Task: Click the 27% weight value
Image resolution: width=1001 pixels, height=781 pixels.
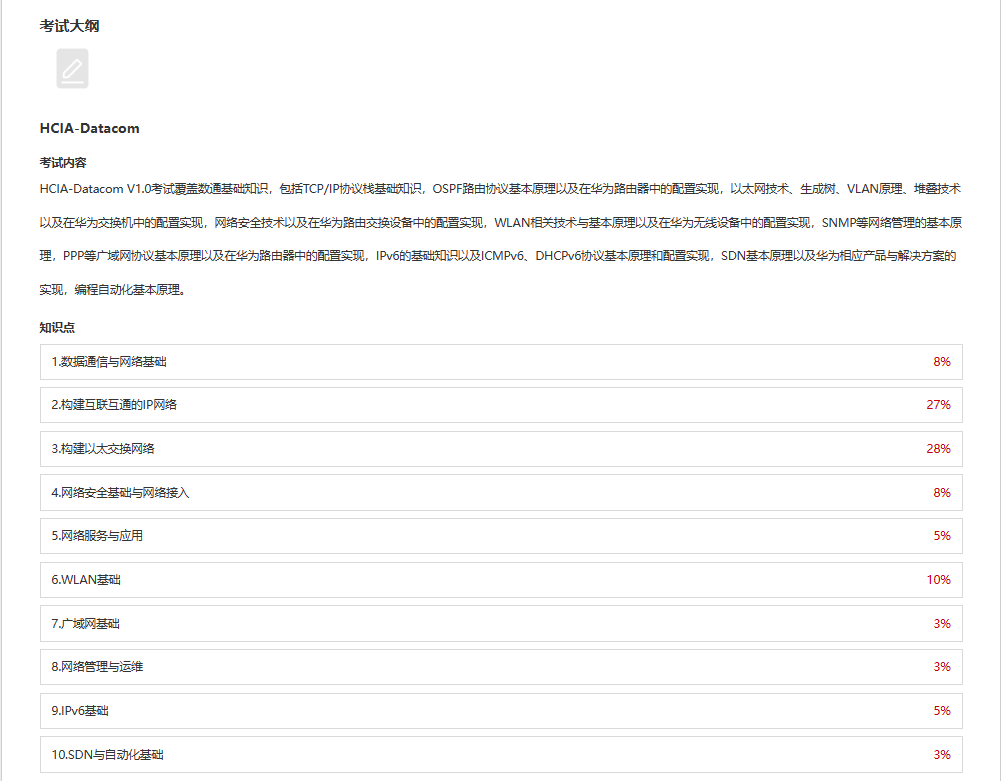Action: (938, 405)
